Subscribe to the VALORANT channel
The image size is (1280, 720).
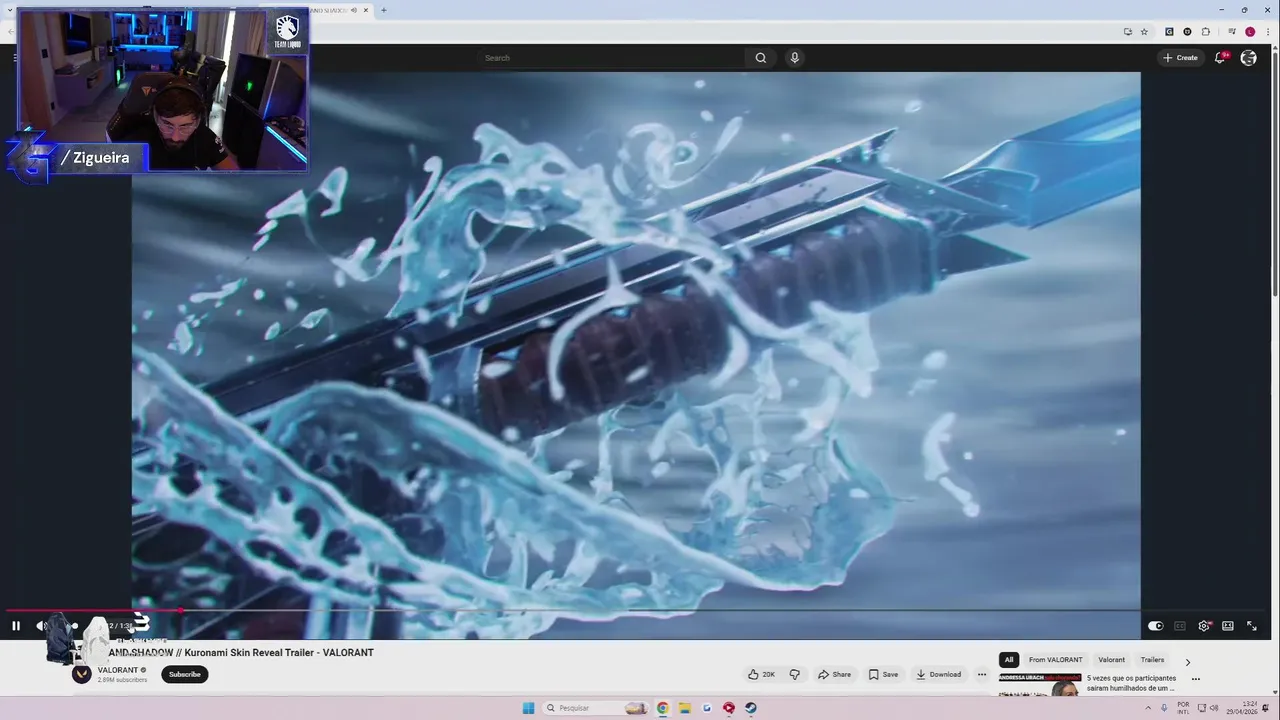click(x=185, y=674)
